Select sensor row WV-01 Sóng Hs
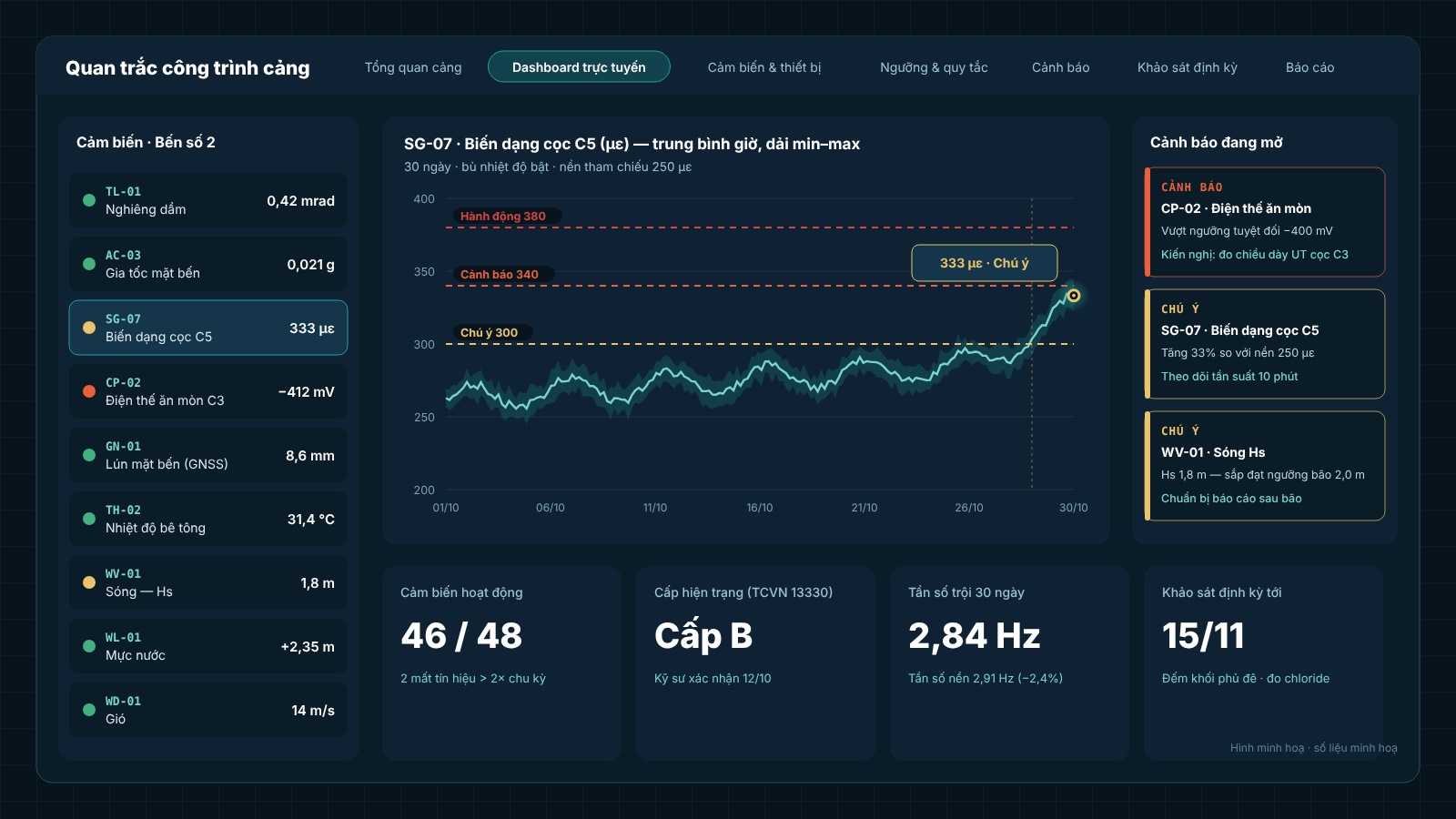Viewport: 1456px width, 819px height. tap(208, 582)
